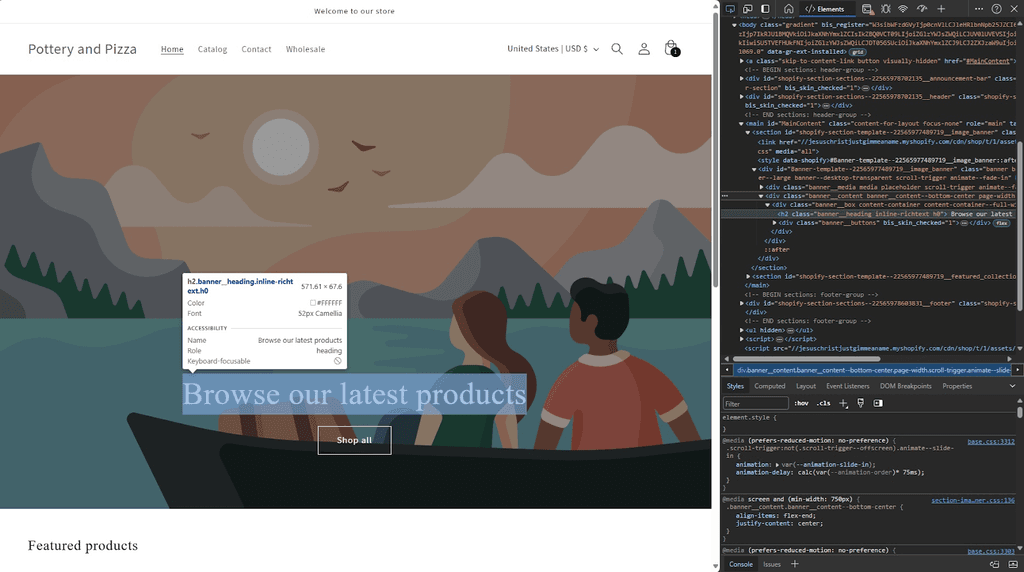Add more tools with plus icon
The height and width of the screenshot is (572, 1024).
pyautogui.click(x=941, y=9)
